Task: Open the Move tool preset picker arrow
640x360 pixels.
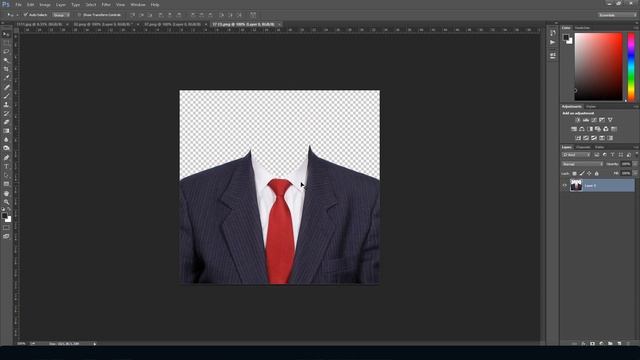Action: point(17,15)
